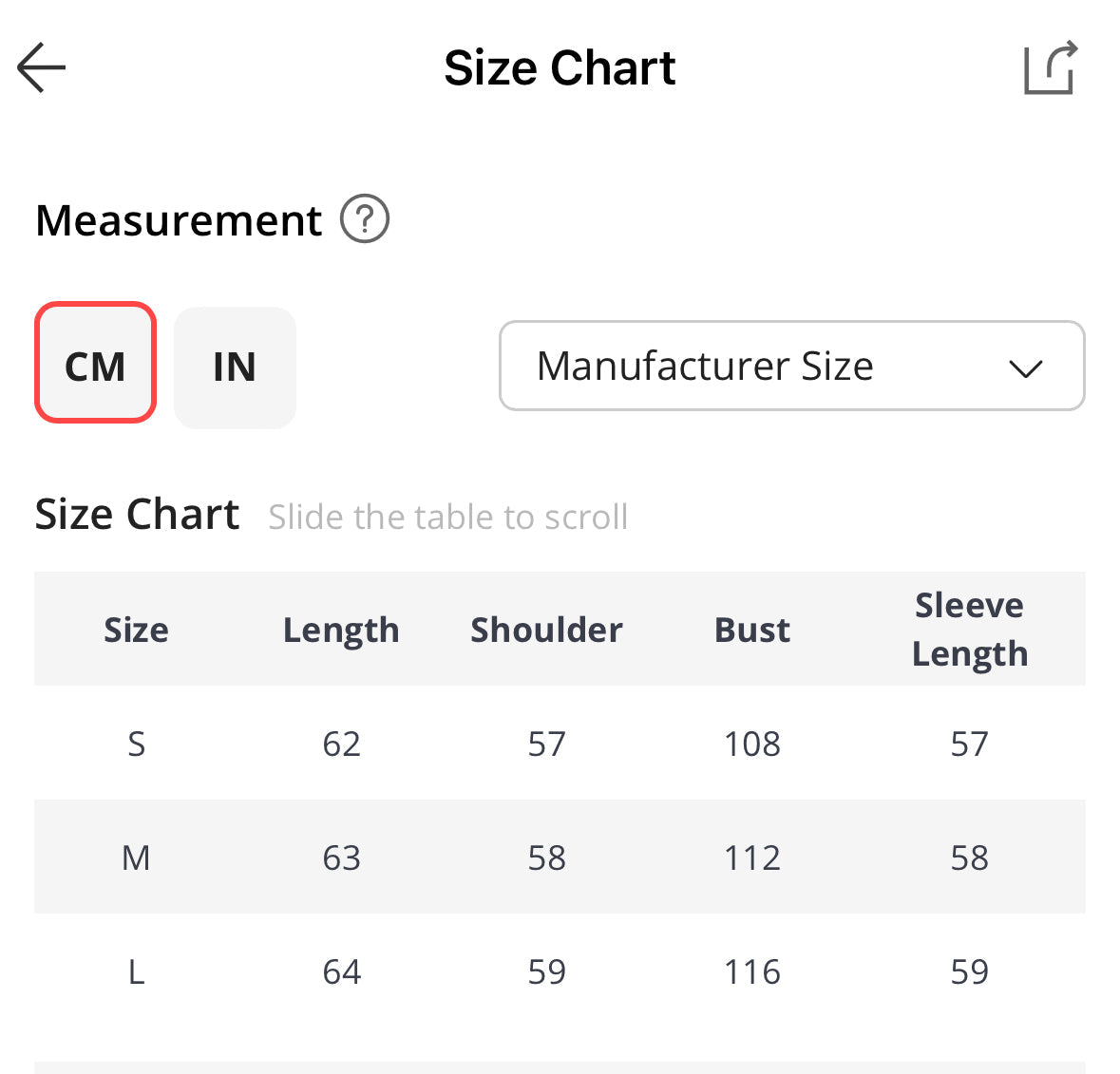1120x1074 pixels.
Task: Click the Size Chart page title
Action: click(x=560, y=68)
